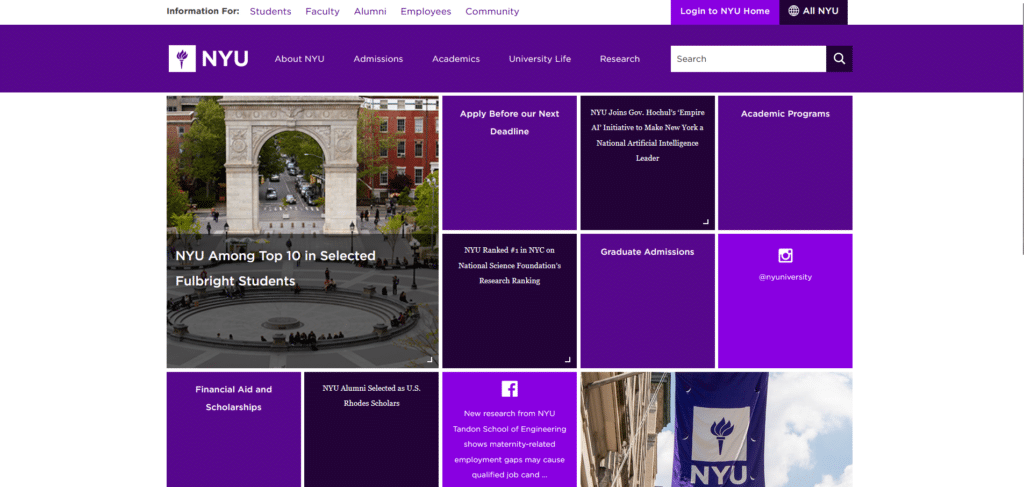
Task: Open NYU Among Top 10 Fulbright headline
Action: pyautogui.click(x=276, y=268)
